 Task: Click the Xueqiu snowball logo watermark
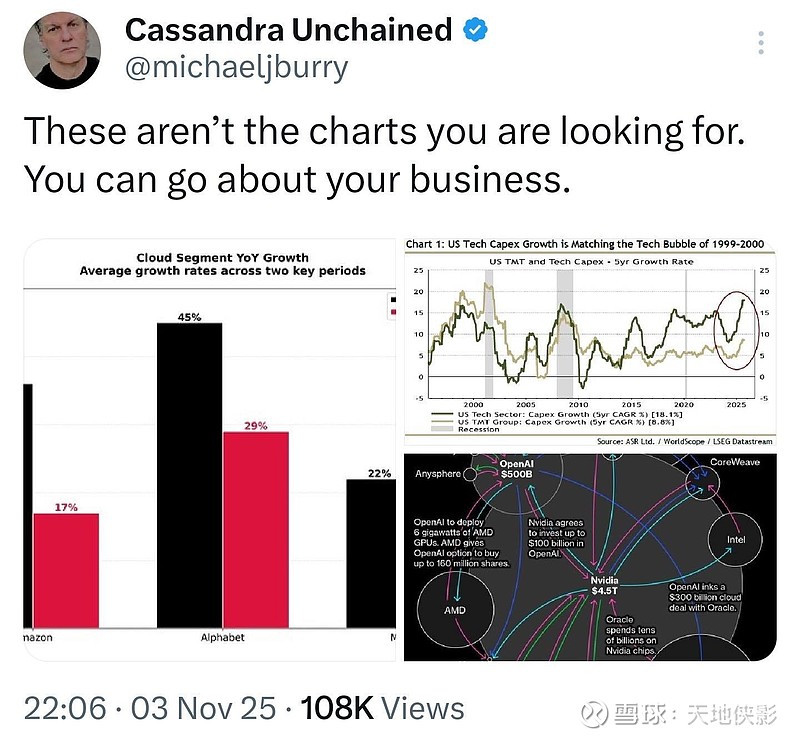tap(599, 712)
